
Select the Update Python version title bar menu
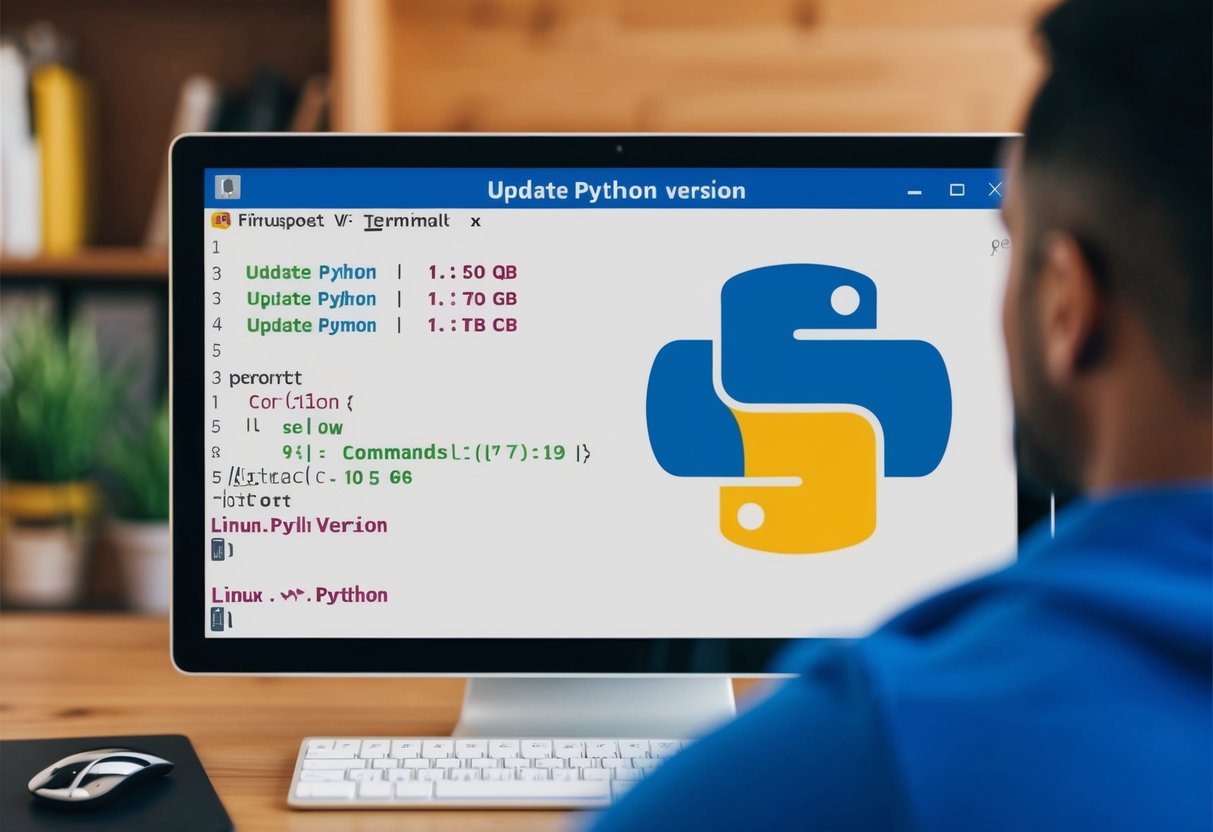click(616, 189)
